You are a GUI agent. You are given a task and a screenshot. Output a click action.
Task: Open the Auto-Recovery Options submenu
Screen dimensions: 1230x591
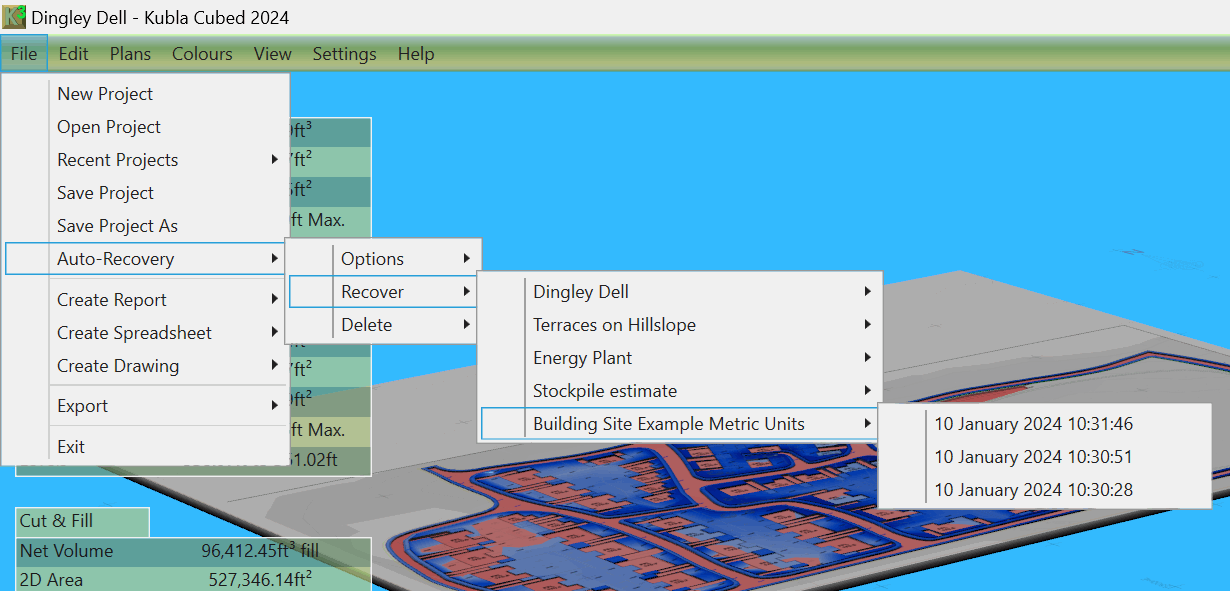(x=373, y=259)
